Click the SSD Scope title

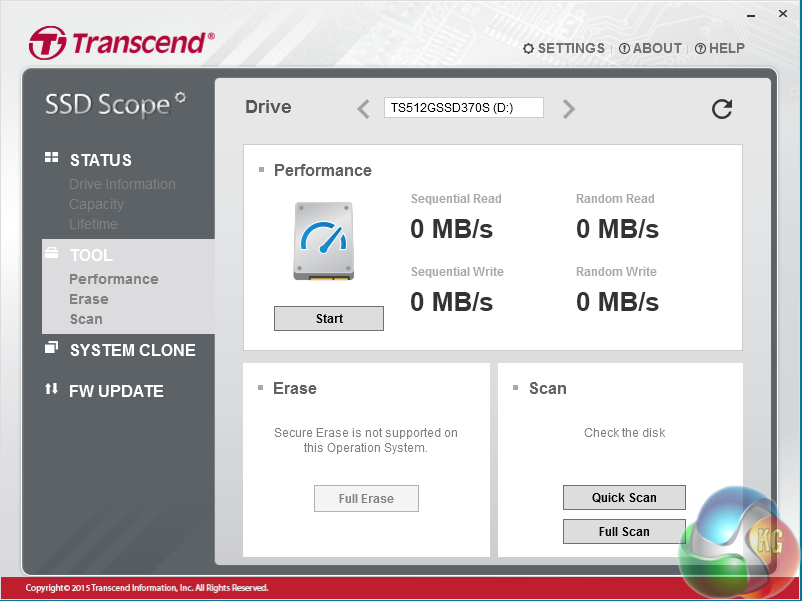tap(115, 105)
